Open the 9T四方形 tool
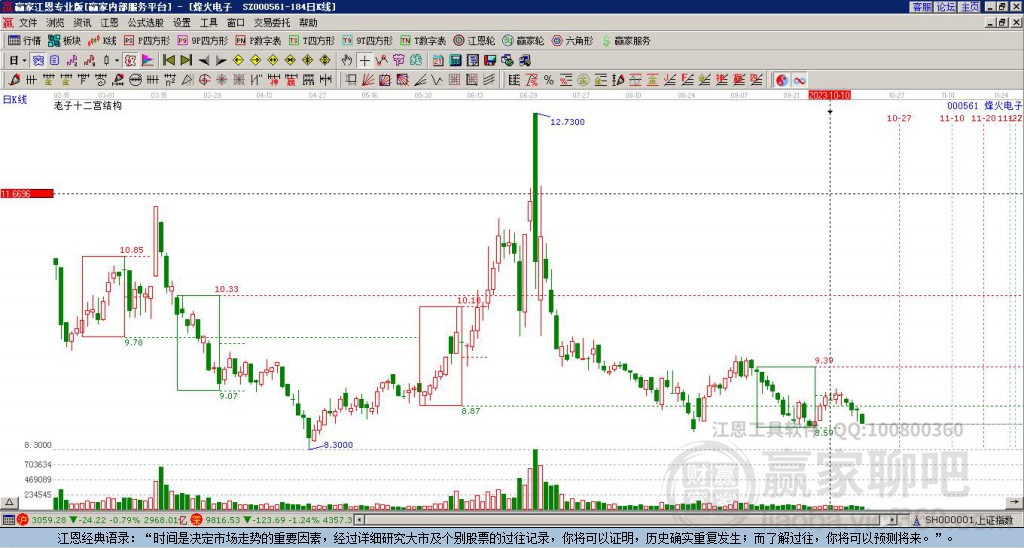 368,40
